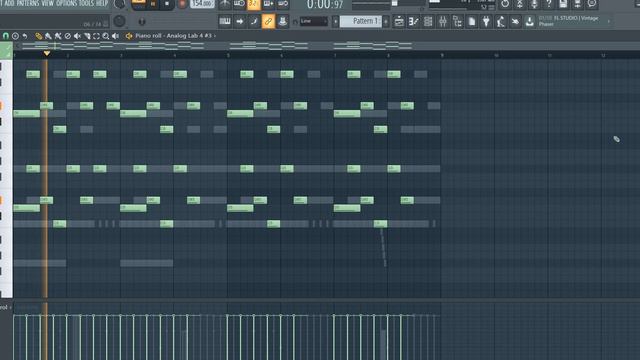Viewport: 640px width, 360px height.
Task: Toggle the piano roll magnet snap
Action: point(6,36)
